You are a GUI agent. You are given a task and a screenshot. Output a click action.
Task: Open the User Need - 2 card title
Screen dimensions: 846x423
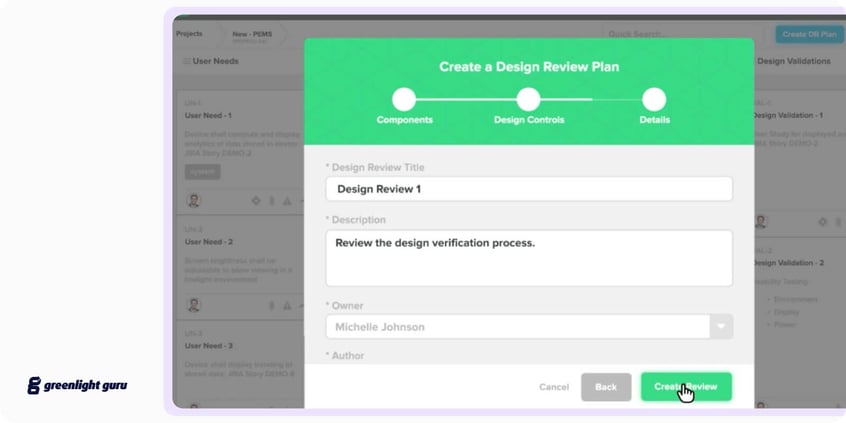pyautogui.click(x=209, y=242)
